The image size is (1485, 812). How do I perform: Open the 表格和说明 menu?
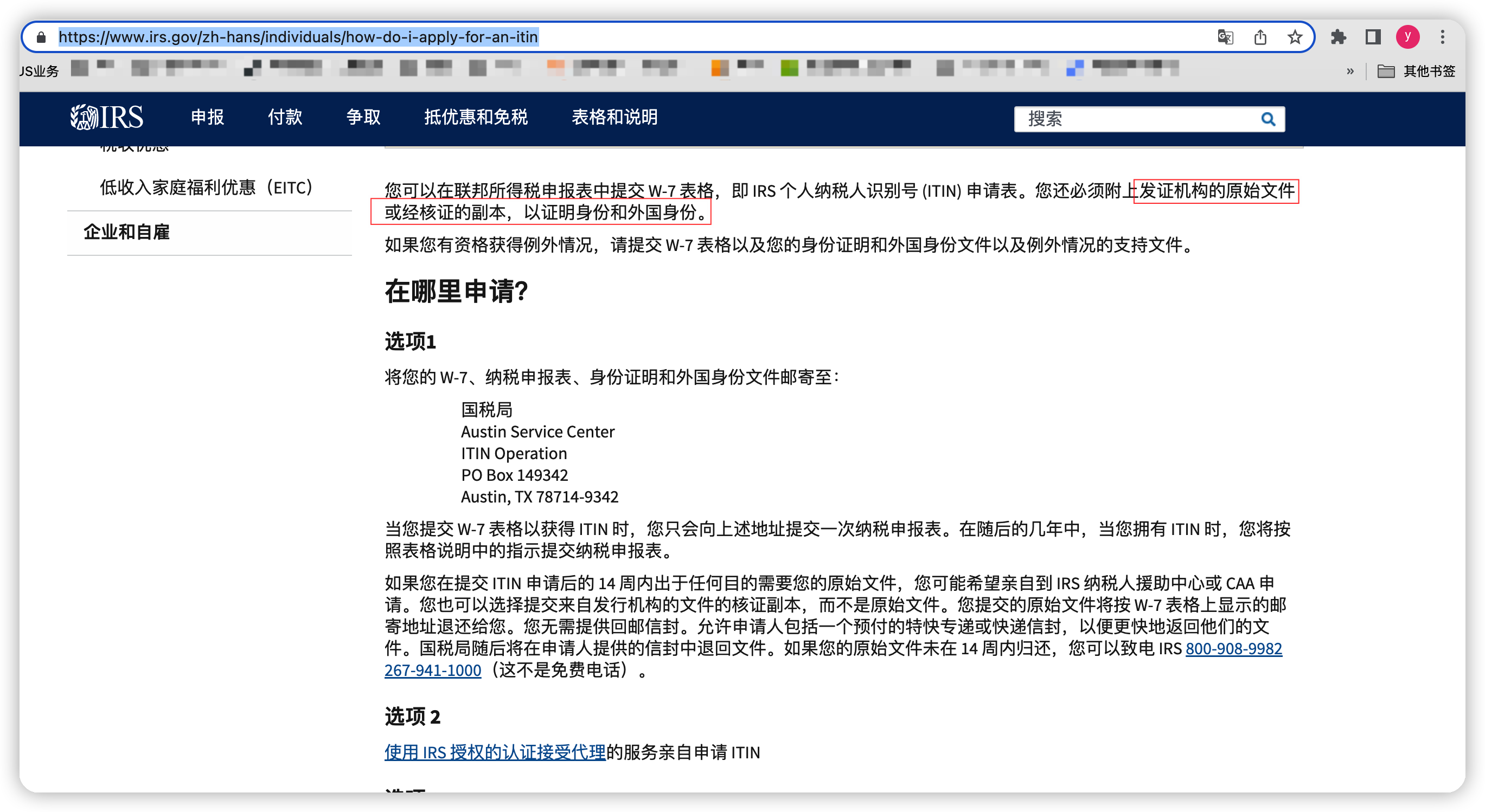tap(614, 118)
